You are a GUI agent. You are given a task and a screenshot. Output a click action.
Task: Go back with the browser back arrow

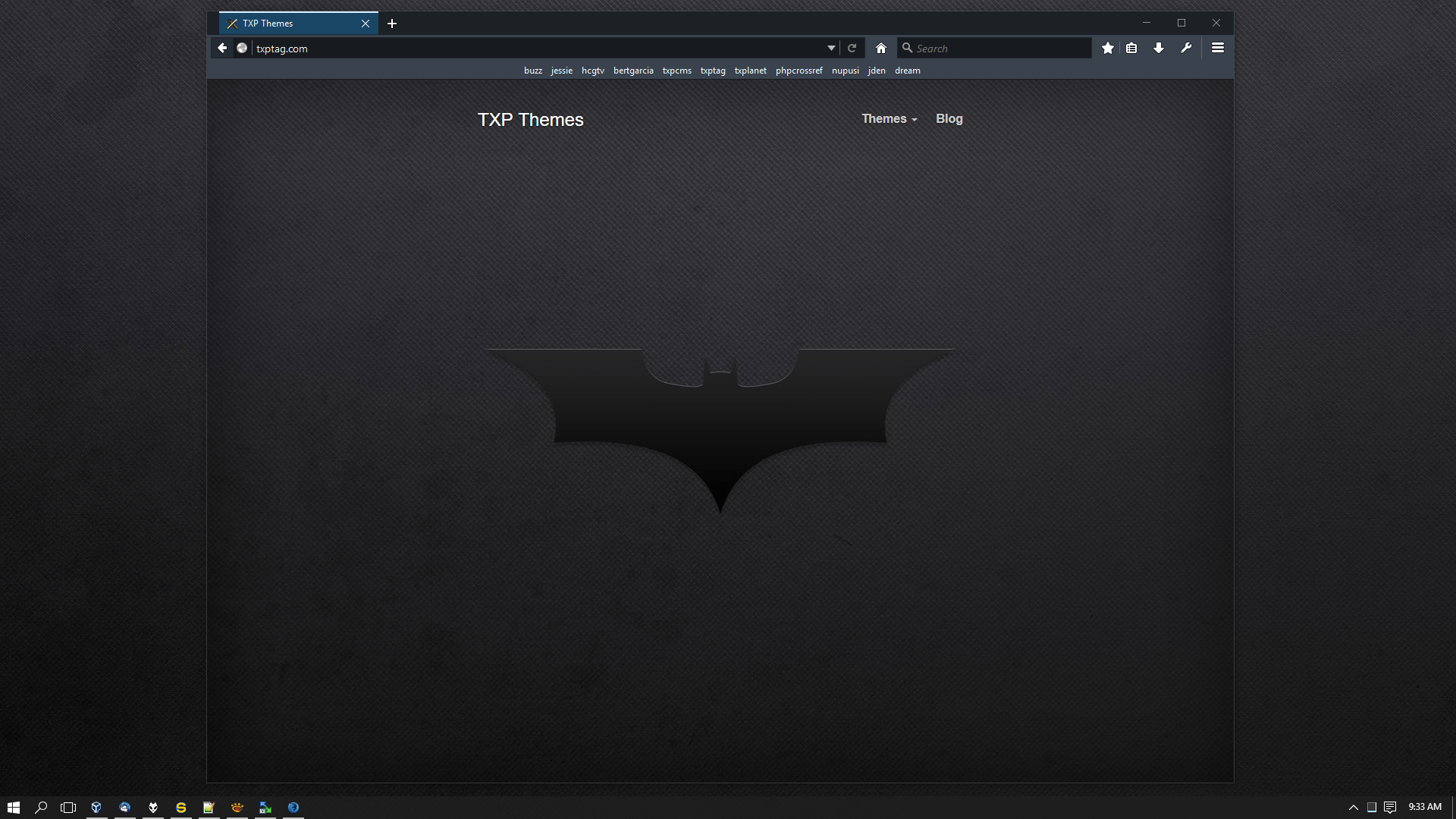(x=222, y=48)
